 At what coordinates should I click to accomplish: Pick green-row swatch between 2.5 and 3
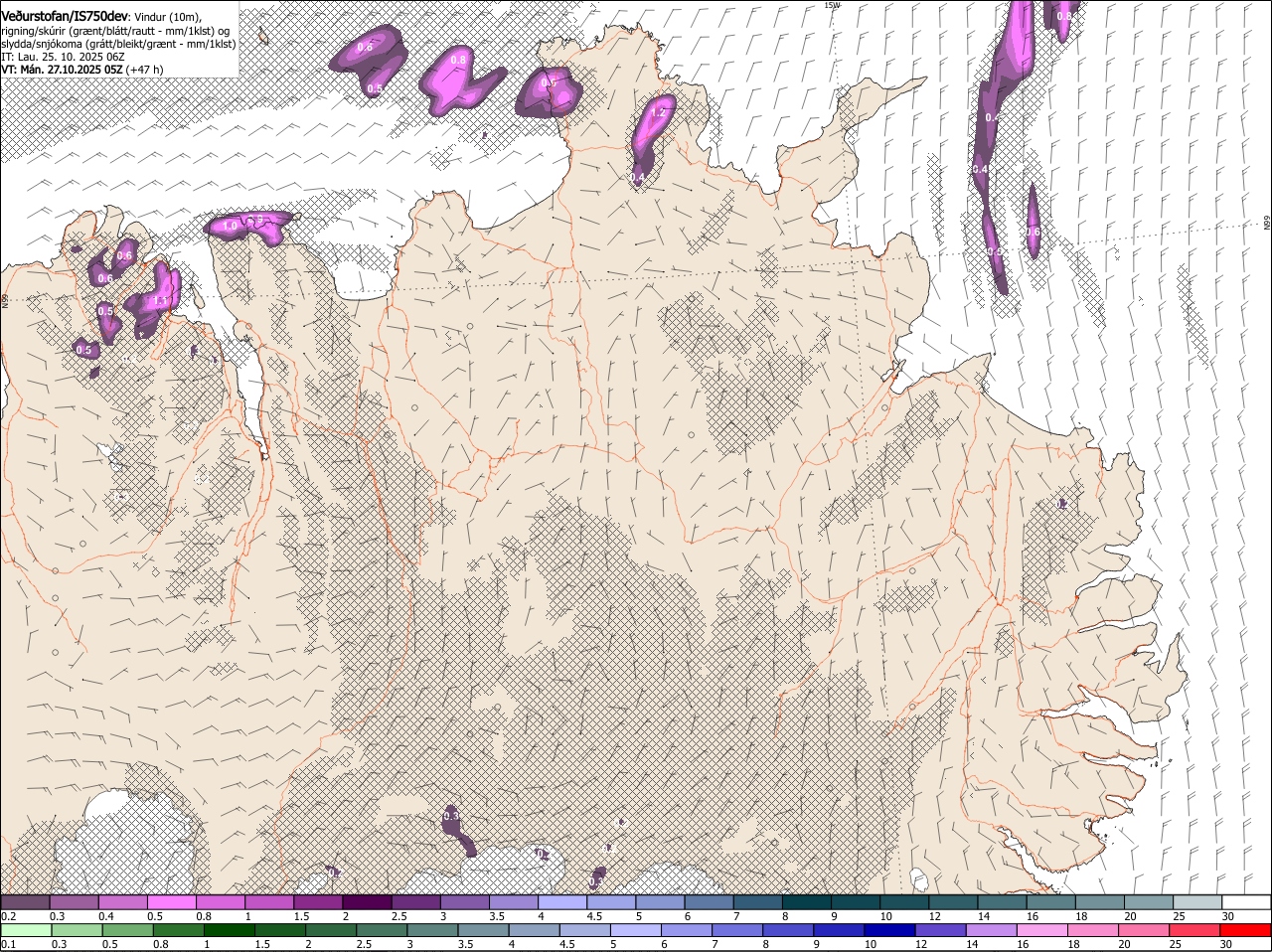point(382,930)
